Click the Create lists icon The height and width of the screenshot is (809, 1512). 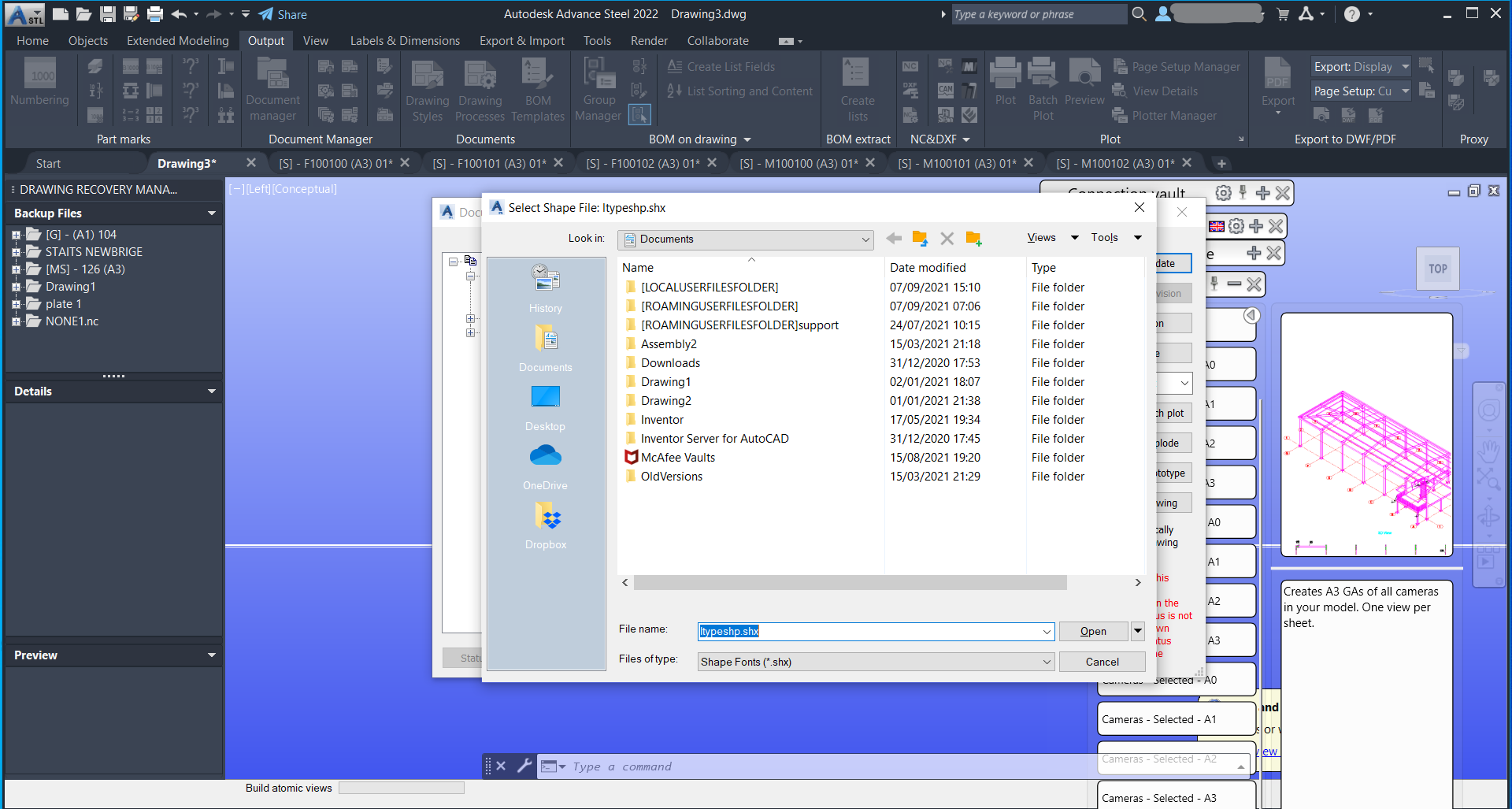click(x=858, y=90)
